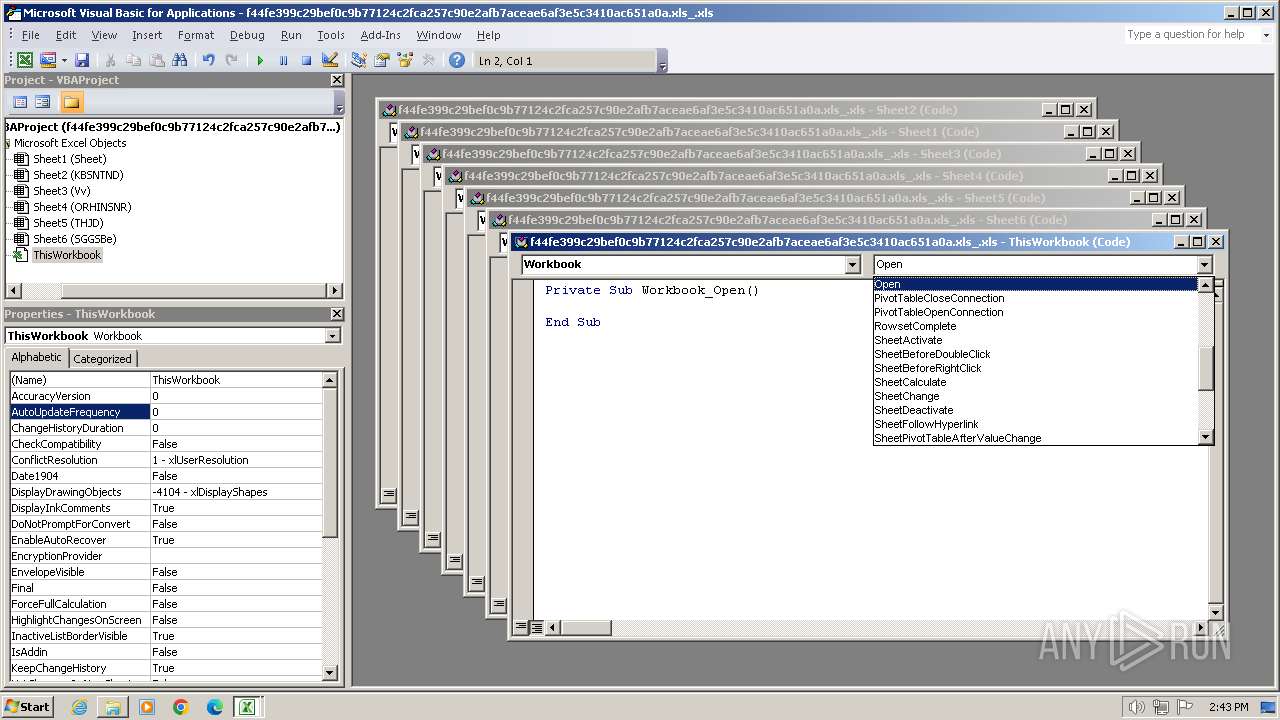This screenshot has width=1280, height=720.
Task: Click the procedure list scrollbar down arrow
Action: (1205, 437)
